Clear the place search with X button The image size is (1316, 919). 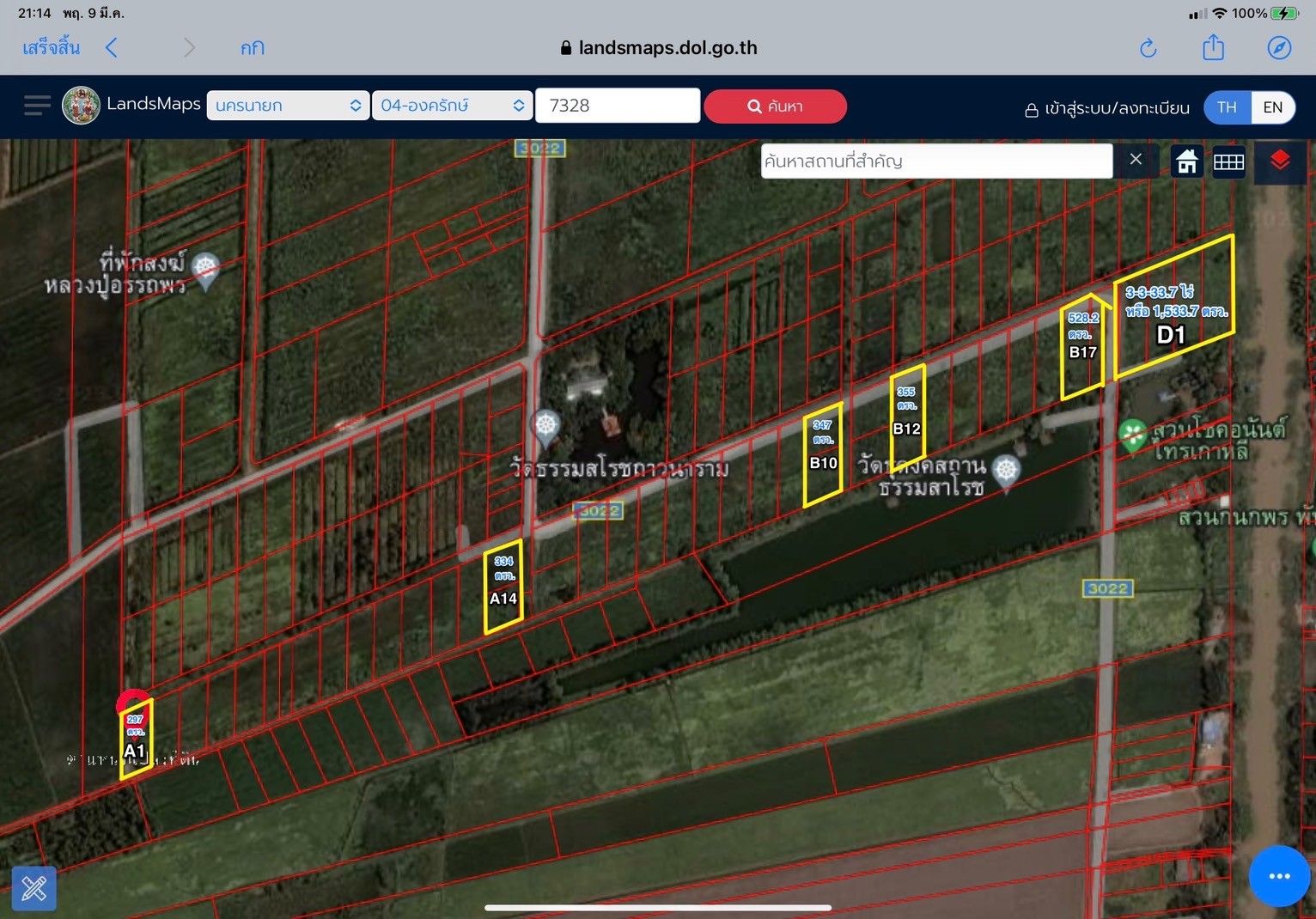pyautogui.click(x=1136, y=160)
